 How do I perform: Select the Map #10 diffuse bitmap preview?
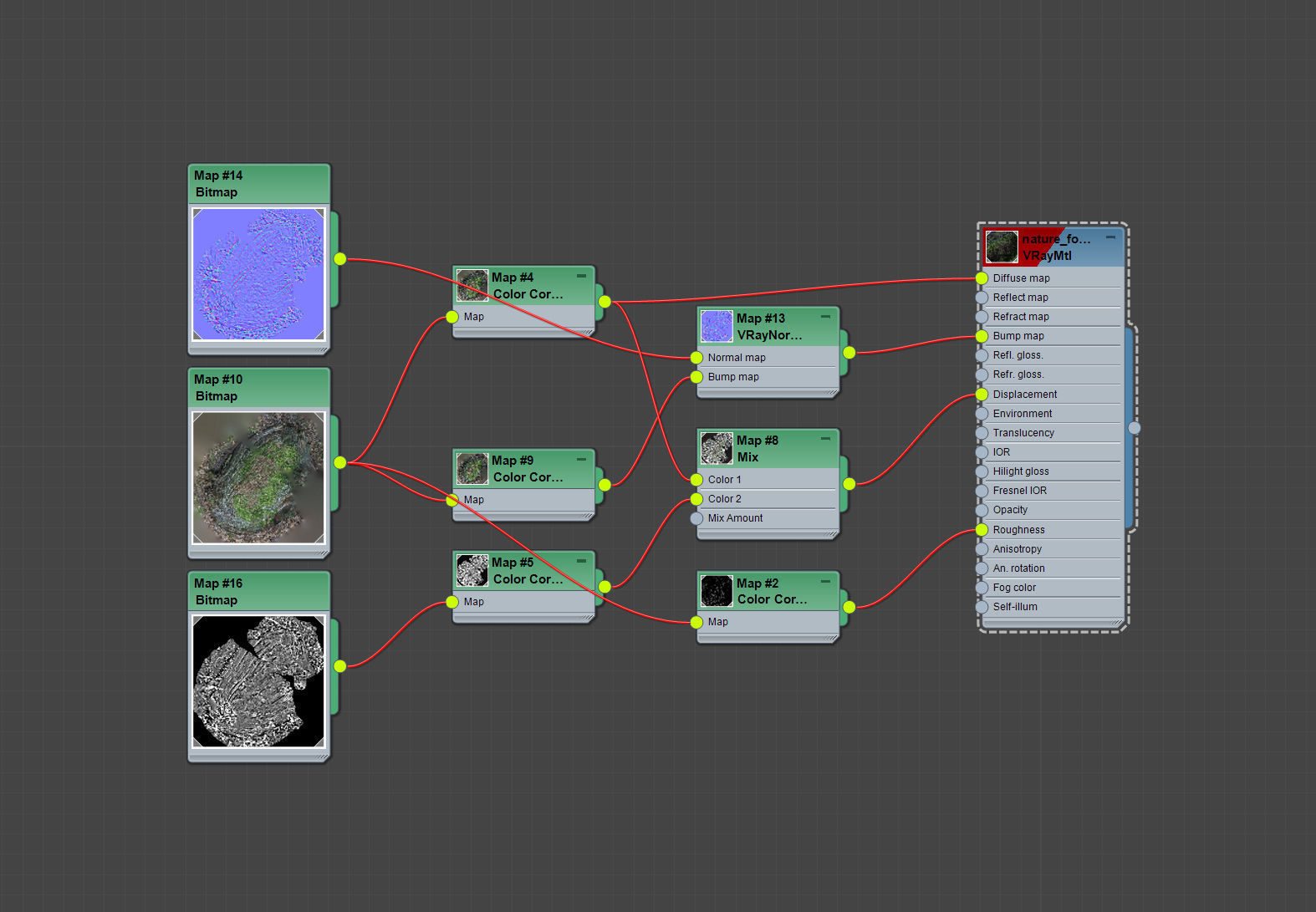click(258, 477)
